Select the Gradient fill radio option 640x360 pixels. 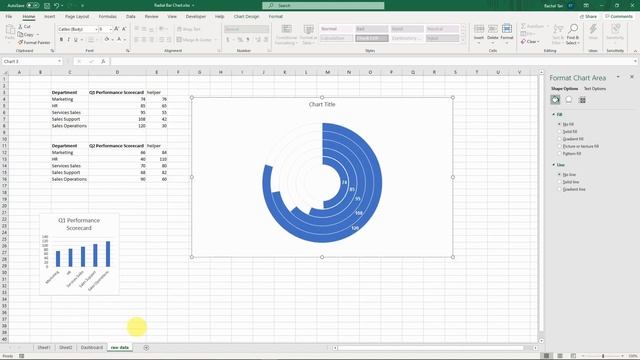click(560, 139)
